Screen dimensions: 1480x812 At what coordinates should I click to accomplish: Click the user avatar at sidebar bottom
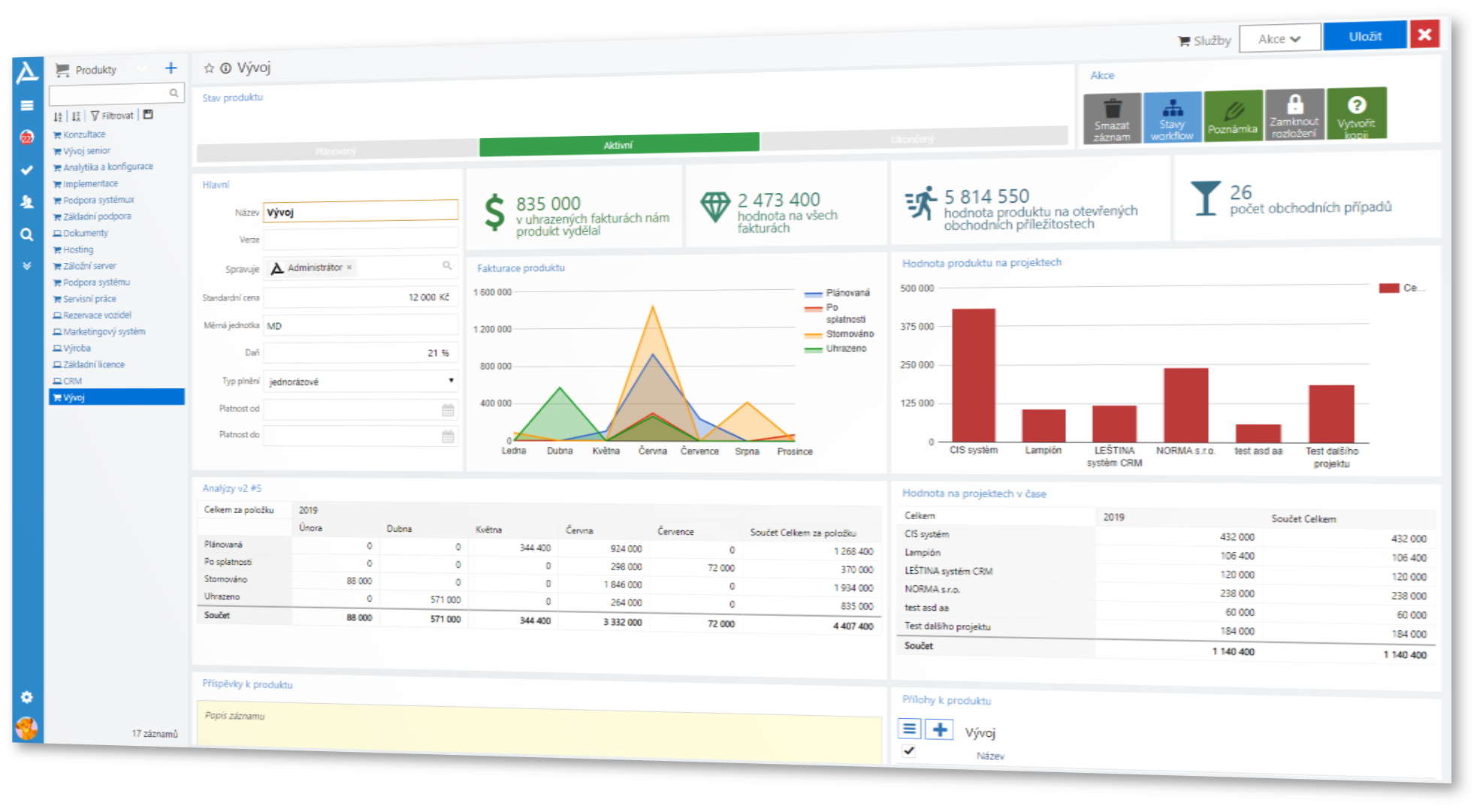(26, 727)
